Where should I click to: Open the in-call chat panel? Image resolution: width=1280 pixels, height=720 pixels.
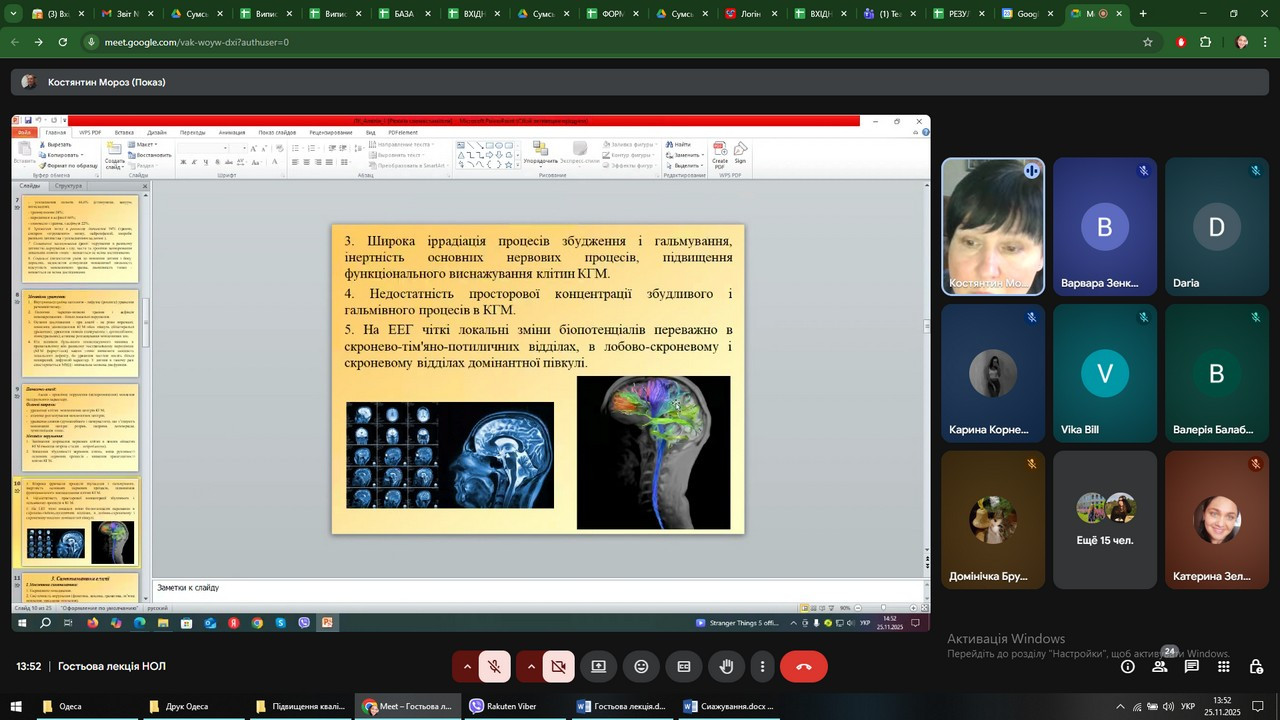(x=1192, y=666)
